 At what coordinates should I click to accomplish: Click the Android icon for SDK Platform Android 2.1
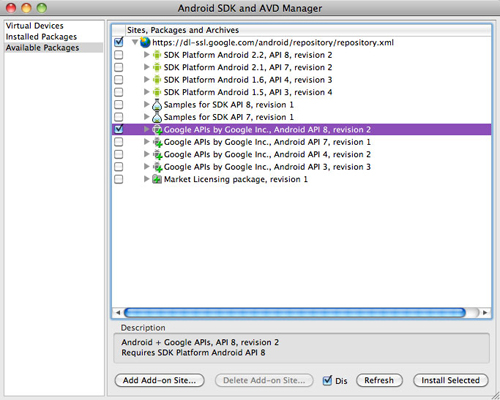pos(157,67)
